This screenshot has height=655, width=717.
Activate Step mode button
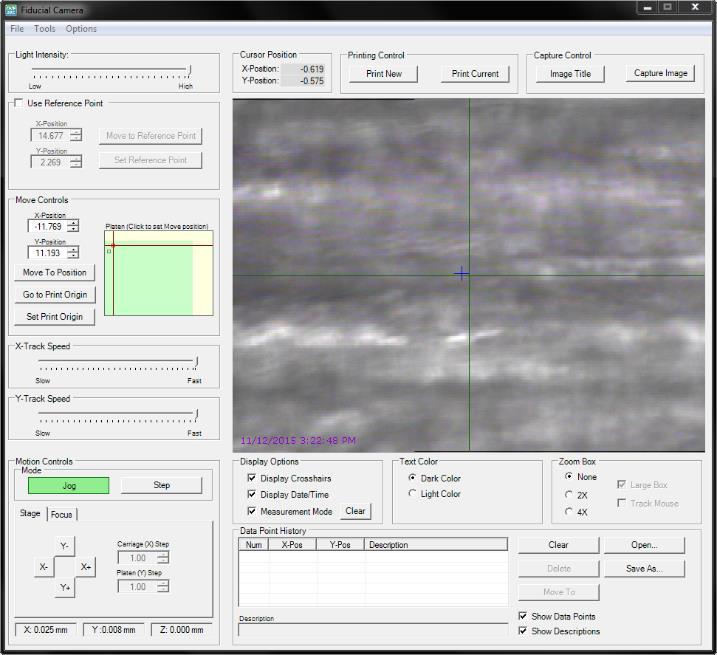pos(161,485)
